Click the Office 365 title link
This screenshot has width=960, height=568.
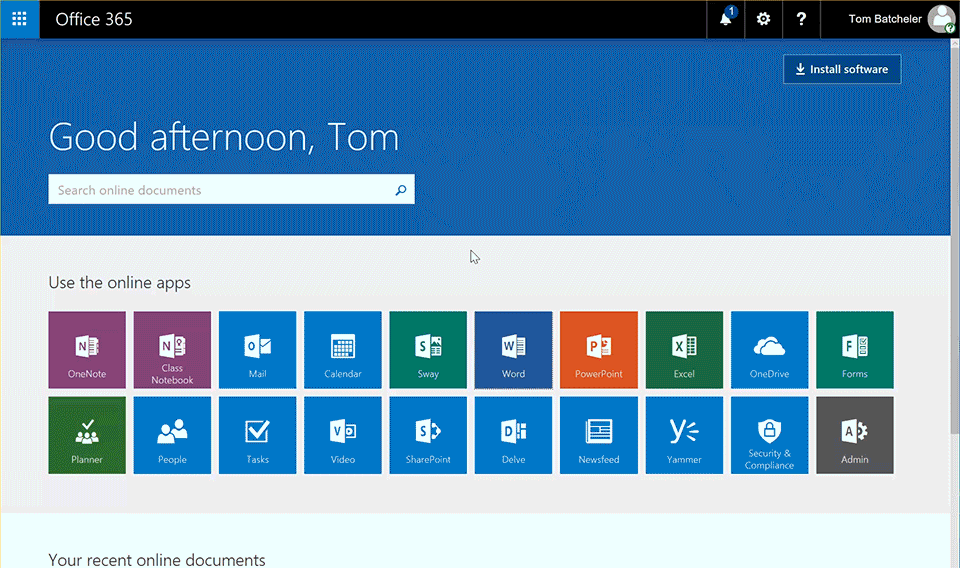pyautogui.click(x=94, y=19)
